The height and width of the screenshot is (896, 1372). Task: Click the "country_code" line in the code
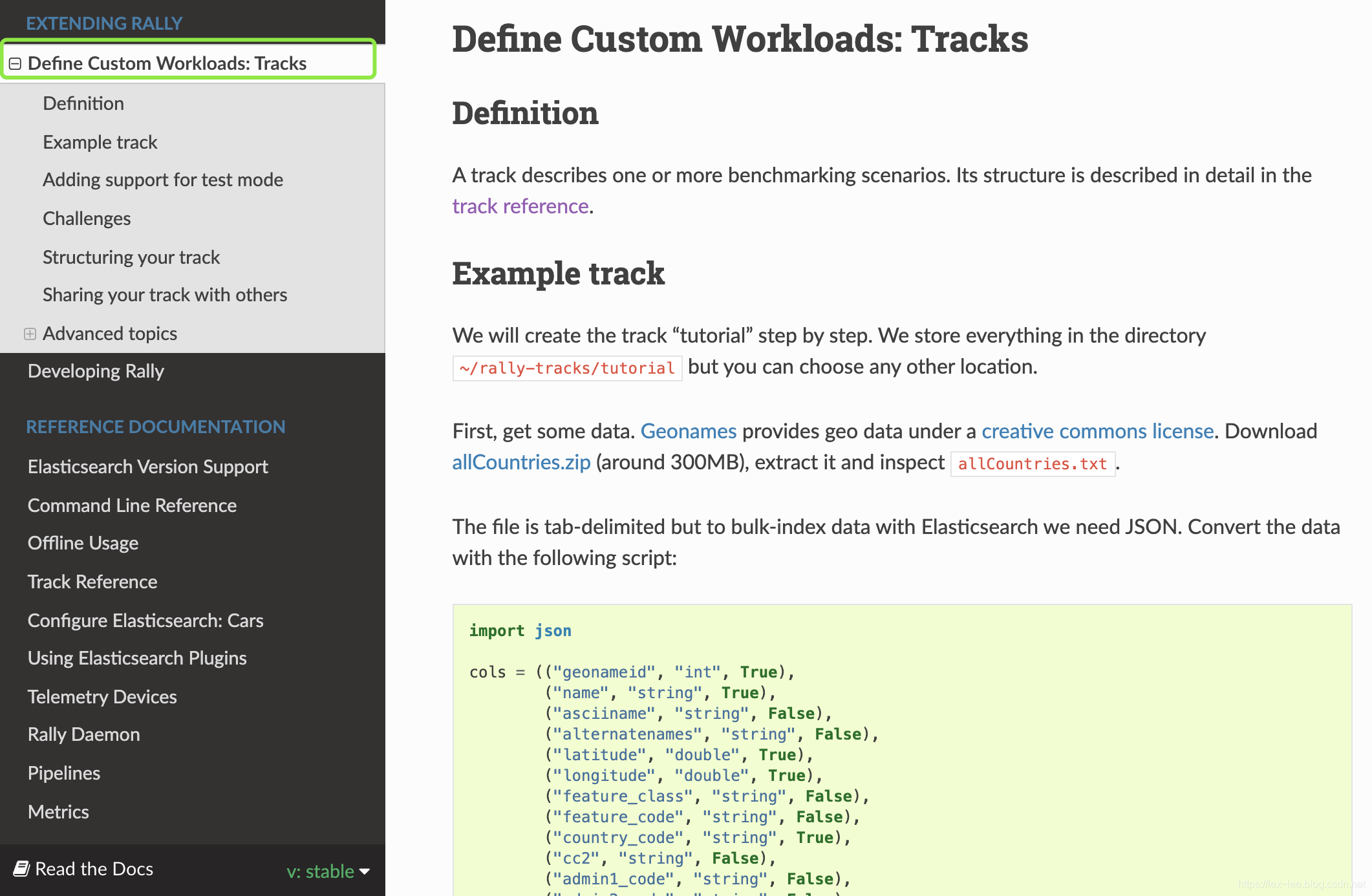click(x=697, y=838)
